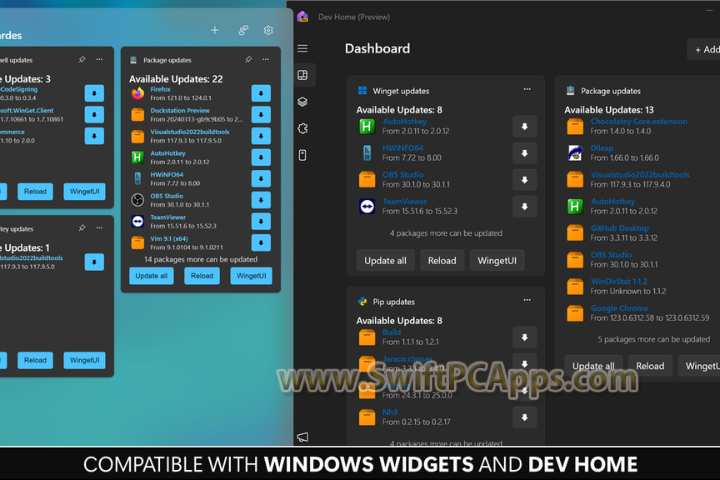
Task: Pin the Package updates widget in Widgets board
Action: pos(248,60)
